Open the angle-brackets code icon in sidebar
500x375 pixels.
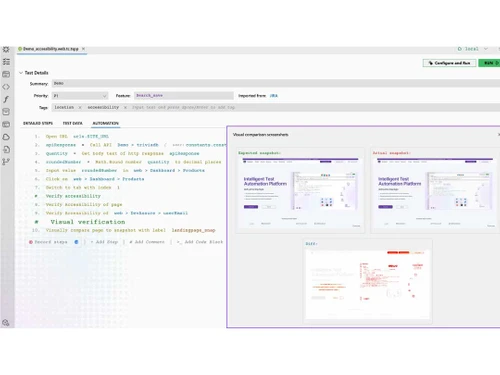tap(6, 87)
